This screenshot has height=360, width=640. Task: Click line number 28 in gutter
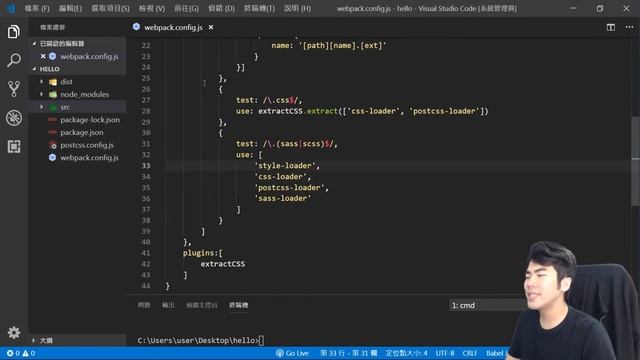point(146,111)
